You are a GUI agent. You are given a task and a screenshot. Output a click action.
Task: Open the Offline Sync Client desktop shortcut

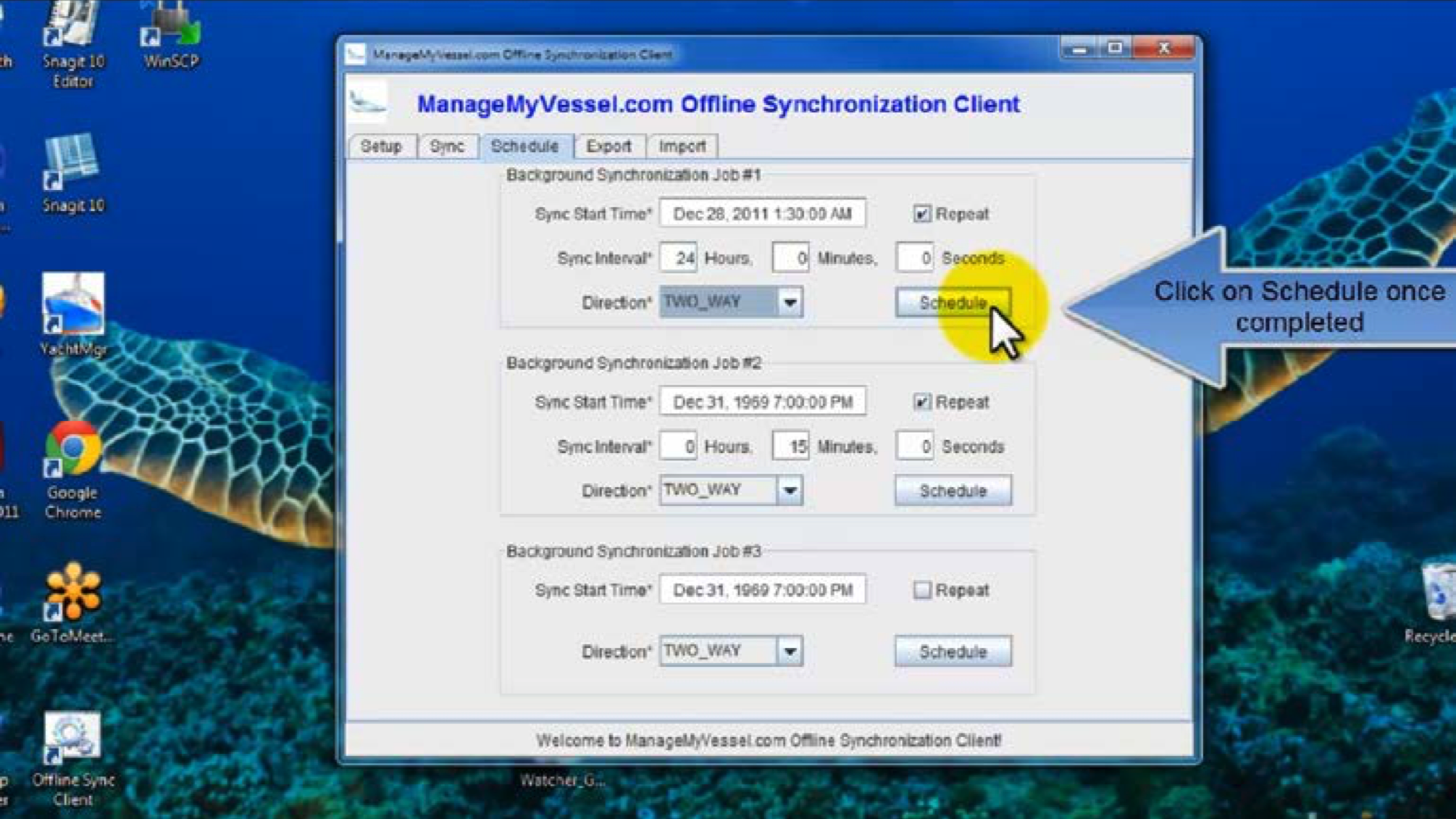pyautogui.click(x=72, y=760)
